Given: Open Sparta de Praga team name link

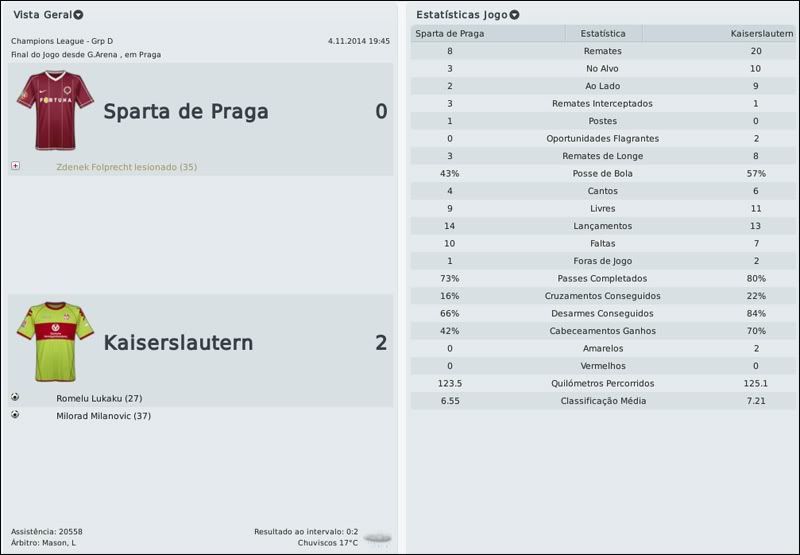Looking at the screenshot, I should click(x=186, y=111).
